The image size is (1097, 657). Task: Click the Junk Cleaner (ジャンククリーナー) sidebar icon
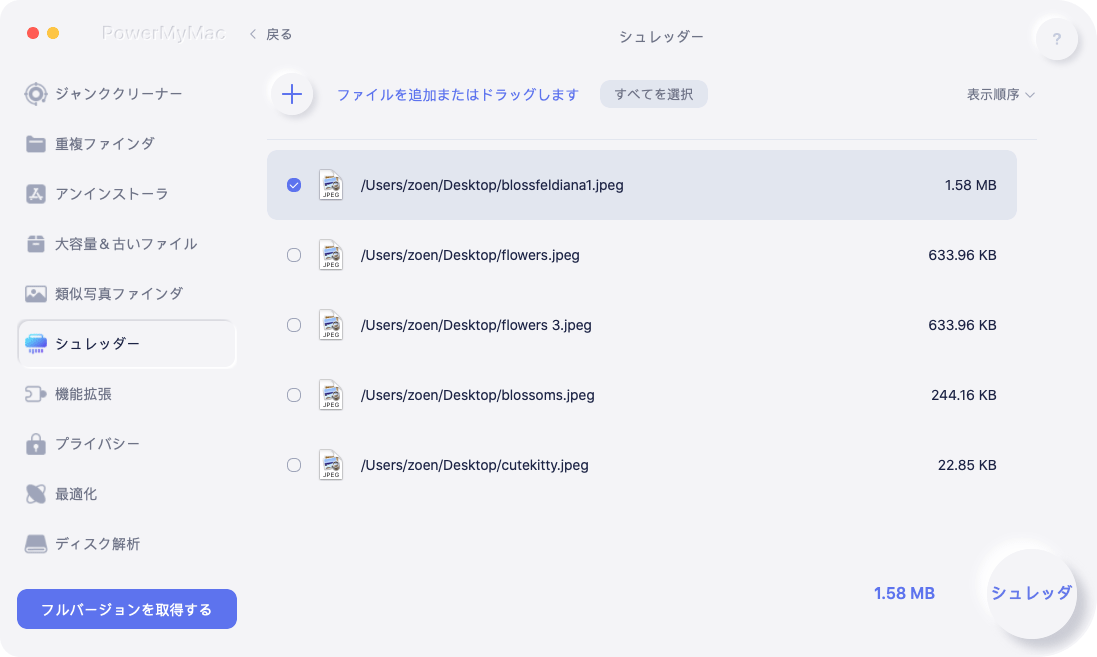[x=35, y=94]
